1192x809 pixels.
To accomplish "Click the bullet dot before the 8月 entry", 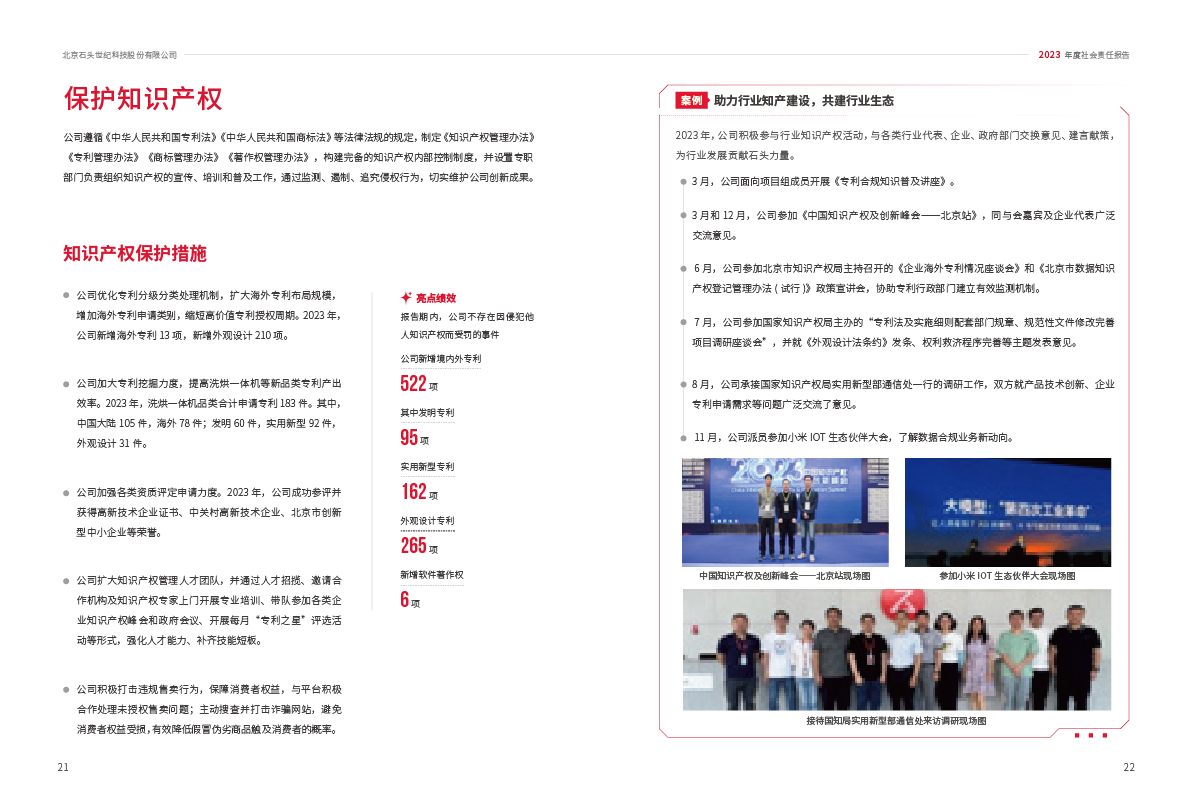I will (x=681, y=385).
